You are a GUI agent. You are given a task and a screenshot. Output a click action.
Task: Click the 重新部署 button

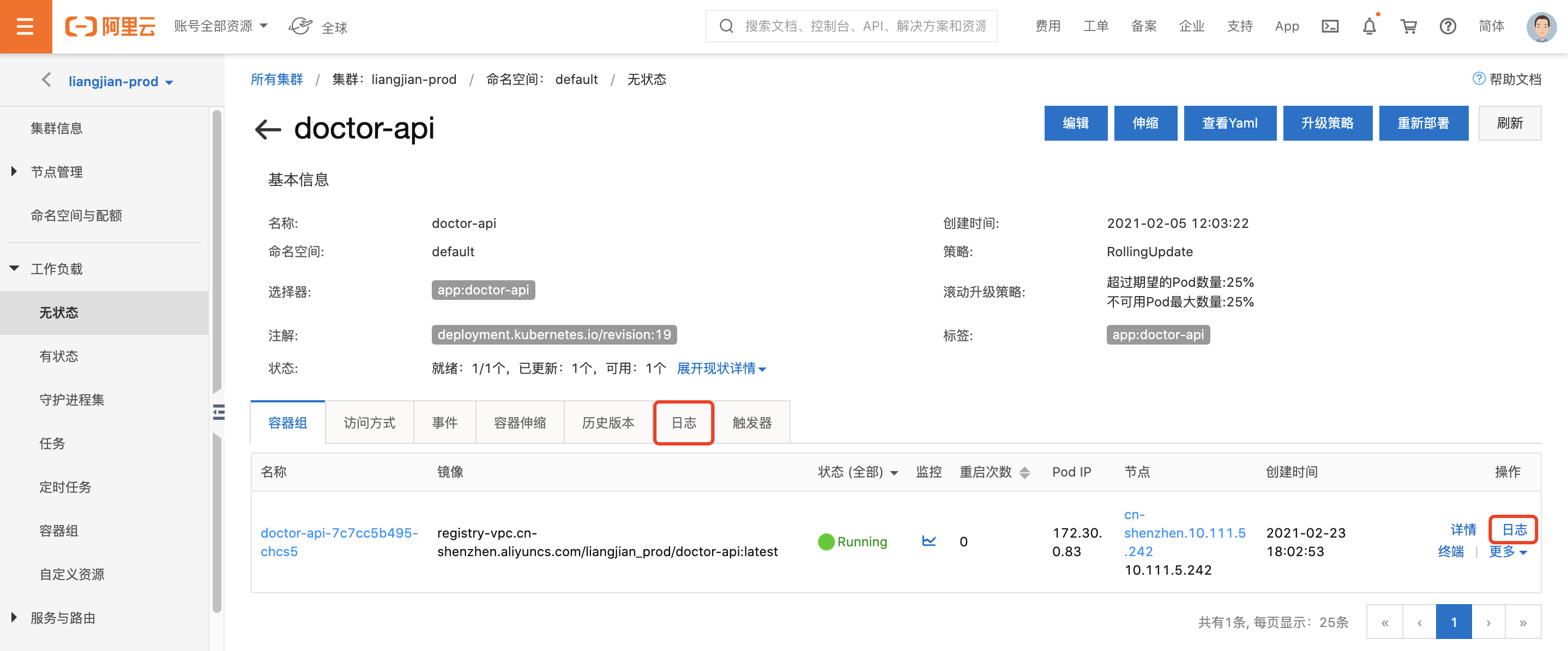pos(1422,123)
